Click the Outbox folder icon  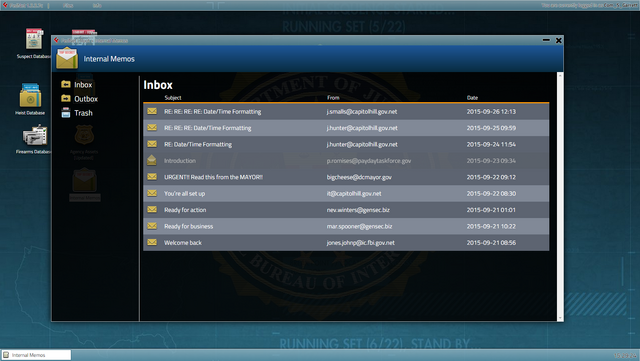tap(65, 98)
